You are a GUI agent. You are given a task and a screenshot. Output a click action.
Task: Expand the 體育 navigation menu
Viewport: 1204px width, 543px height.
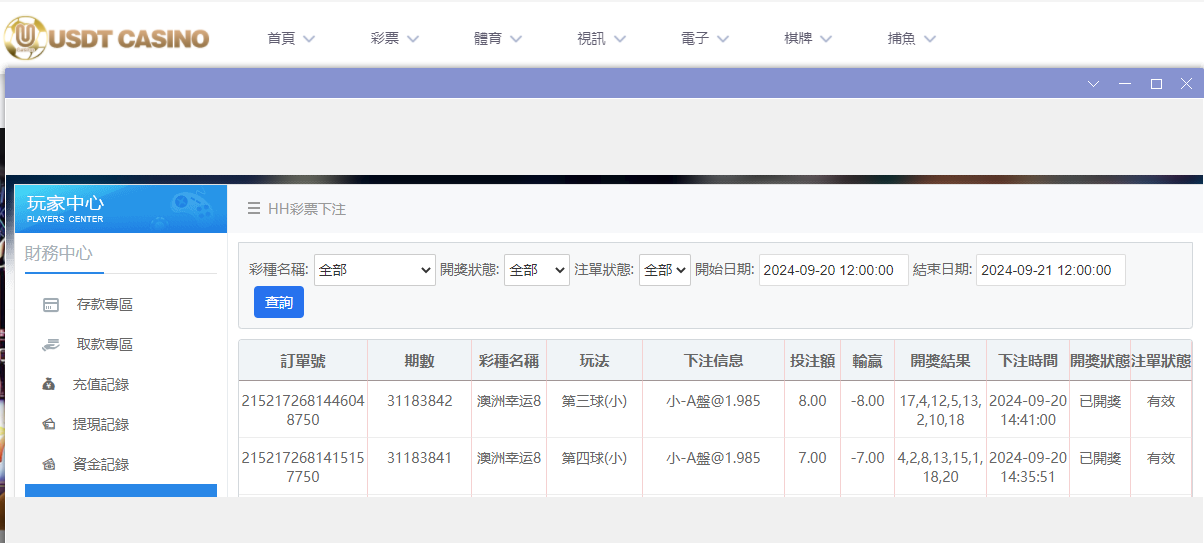(498, 39)
